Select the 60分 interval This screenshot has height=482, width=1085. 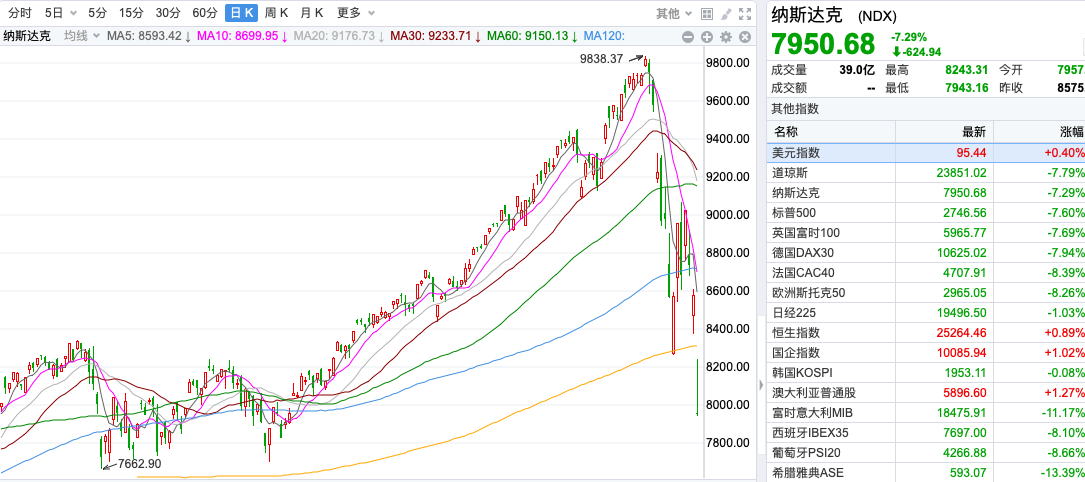[205, 12]
